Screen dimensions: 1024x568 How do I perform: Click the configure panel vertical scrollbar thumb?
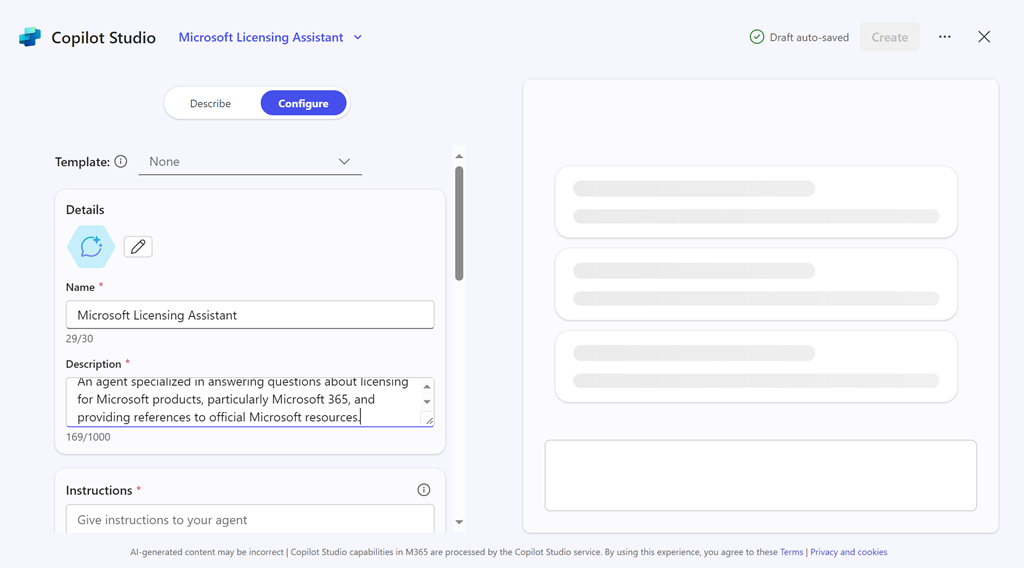pos(459,220)
